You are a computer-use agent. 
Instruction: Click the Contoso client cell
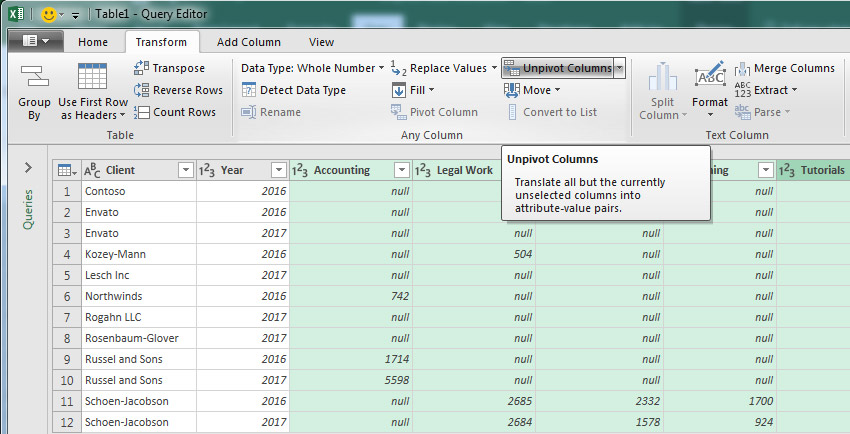coord(139,191)
